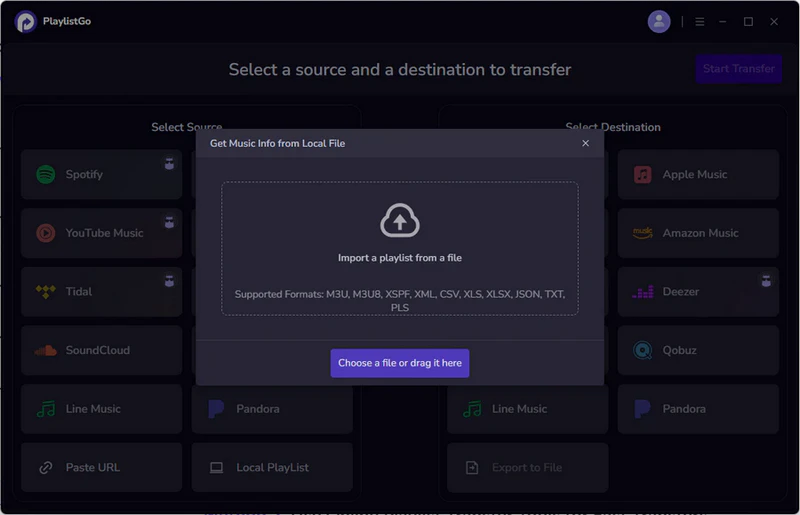The height and width of the screenshot is (515, 800).
Task: Select Tidal as the source
Action: click(102, 291)
